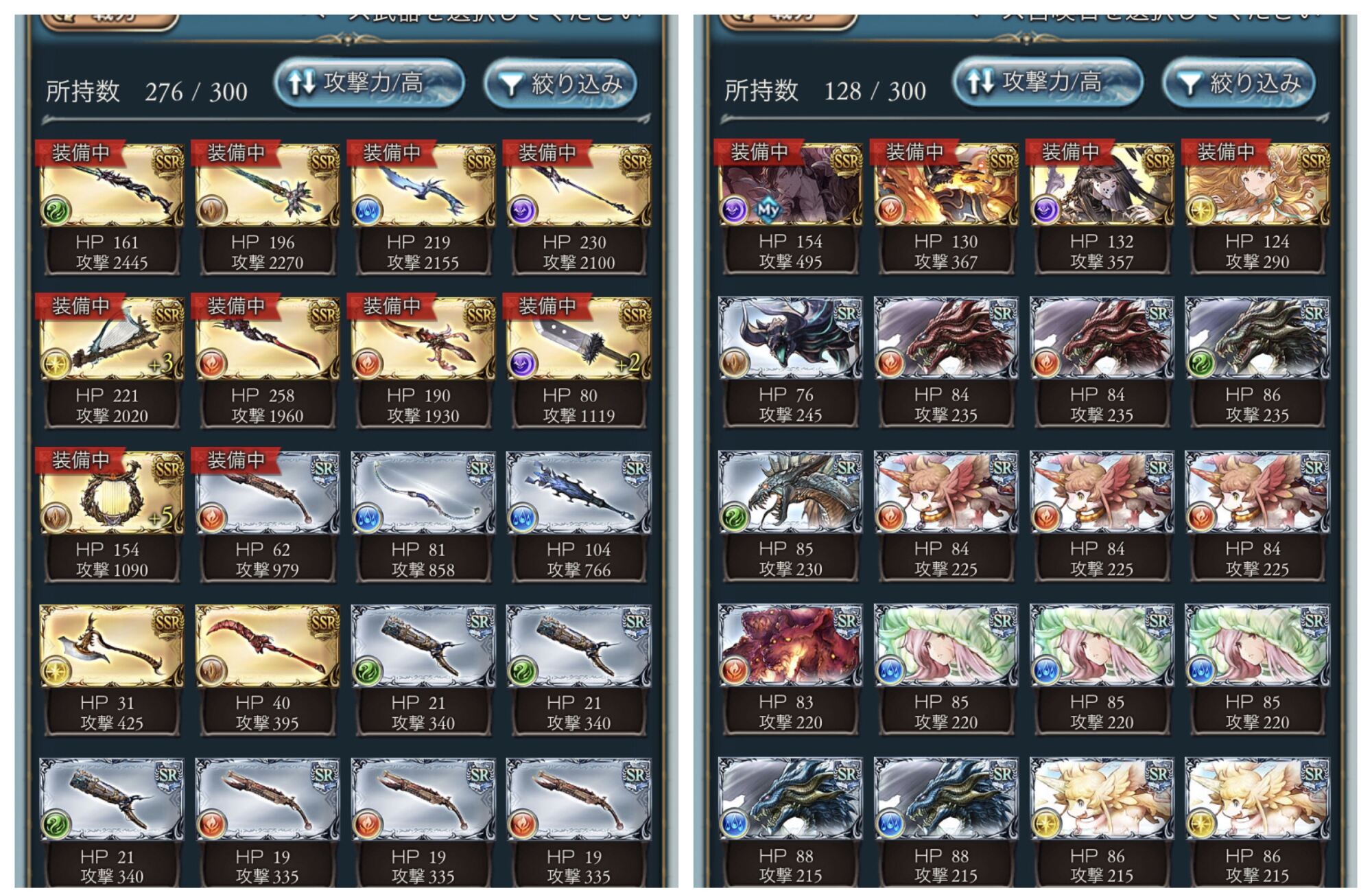Tap 絞り込み filter in summon list
The image size is (1372, 895).
tap(1239, 83)
